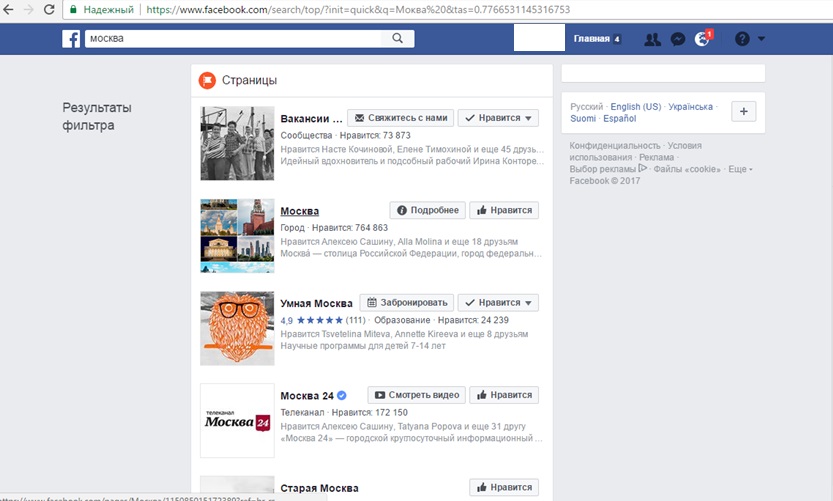Reload the page with the refresh icon
Screen dimensions: 833x501
49,10
